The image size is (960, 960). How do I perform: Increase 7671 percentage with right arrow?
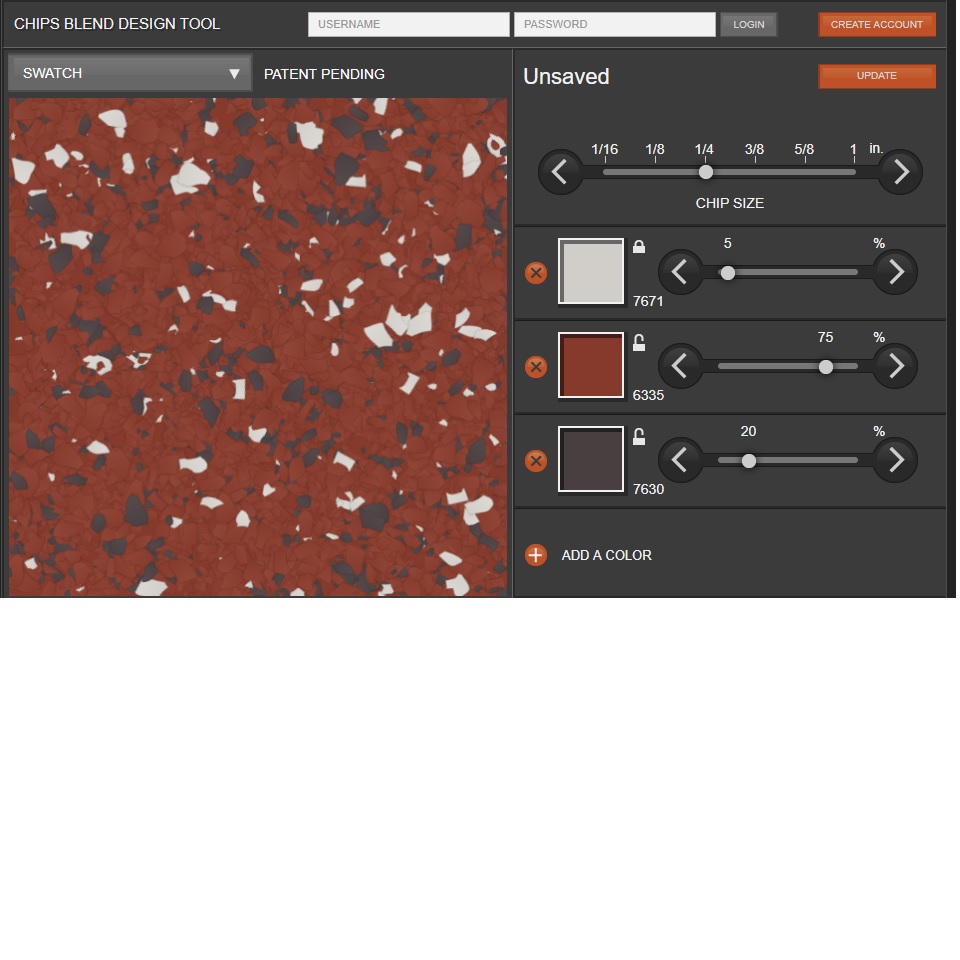point(895,272)
